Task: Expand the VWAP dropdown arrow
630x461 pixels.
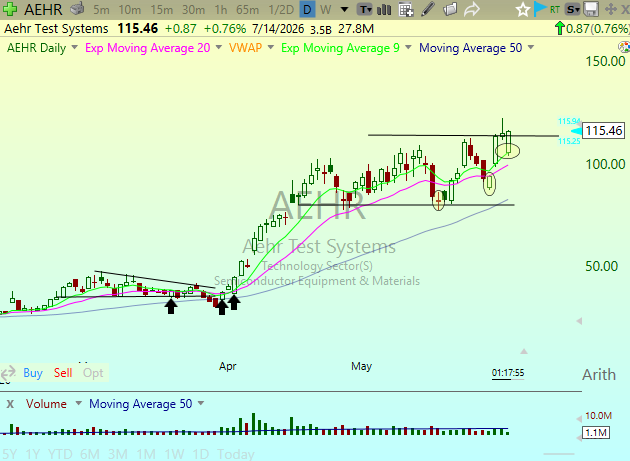Action: (x=271, y=47)
